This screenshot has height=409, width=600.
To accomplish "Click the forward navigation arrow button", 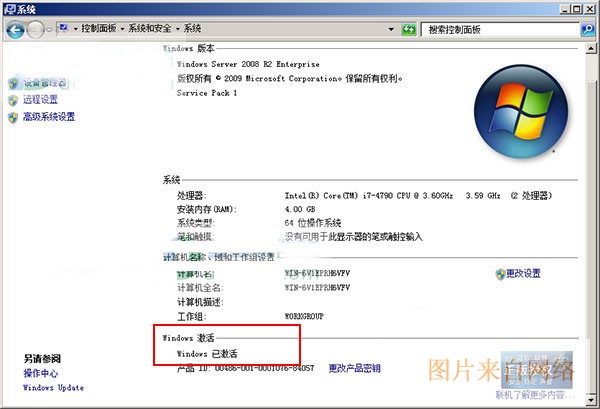I will [x=36, y=29].
